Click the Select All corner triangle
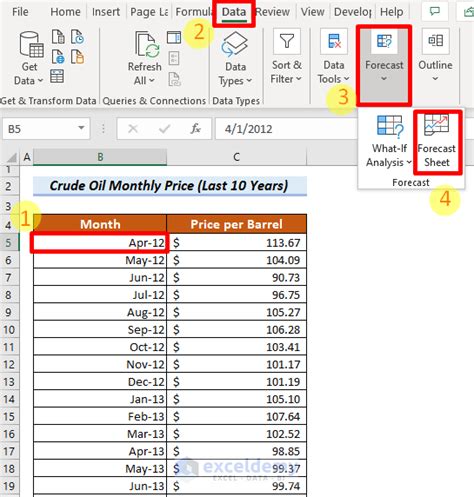474x497 pixels. 12,157
